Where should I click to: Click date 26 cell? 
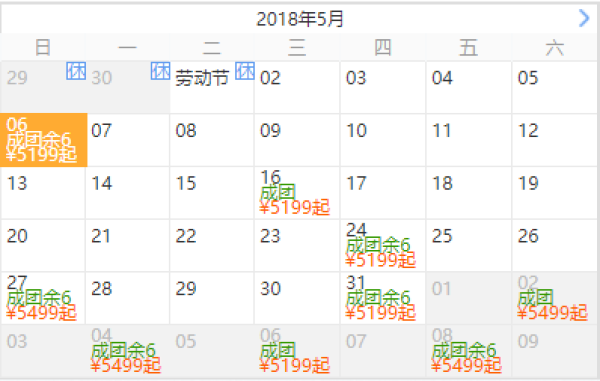click(x=554, y=246)
